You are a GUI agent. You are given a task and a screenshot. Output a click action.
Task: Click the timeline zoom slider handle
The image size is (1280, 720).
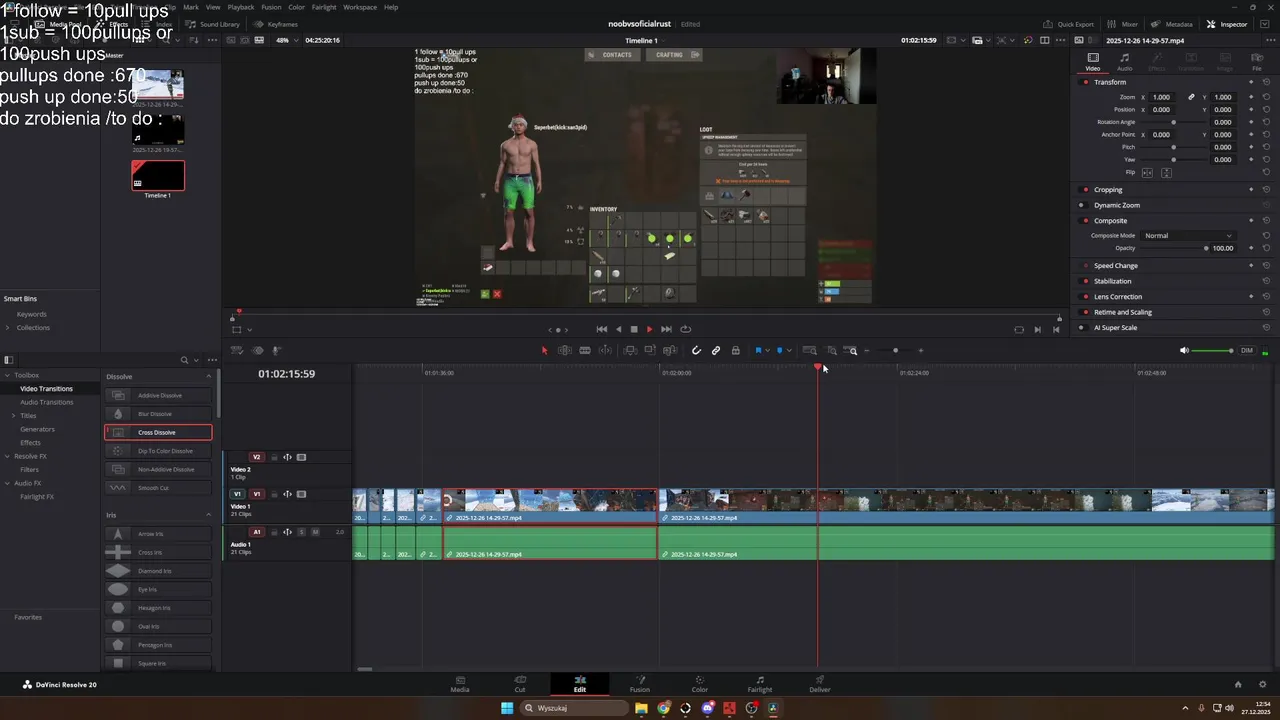coord(895,350)
